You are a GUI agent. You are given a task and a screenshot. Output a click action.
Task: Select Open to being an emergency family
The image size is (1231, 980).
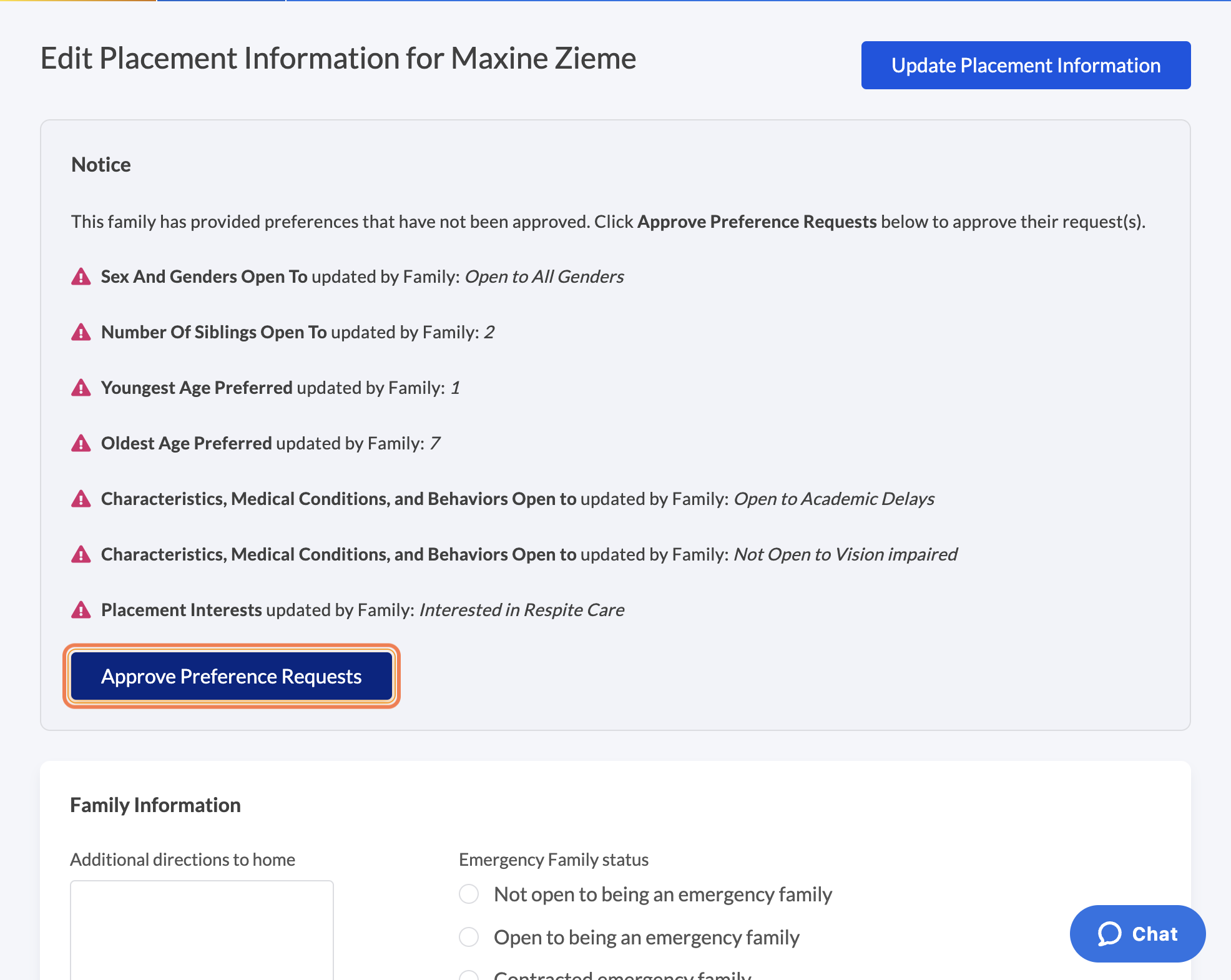(469, 937)
